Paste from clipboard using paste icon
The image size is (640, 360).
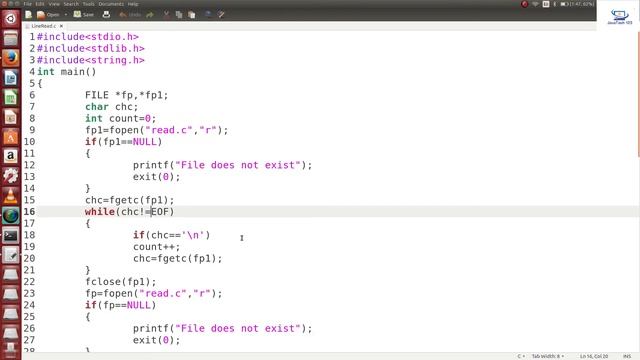191,15
